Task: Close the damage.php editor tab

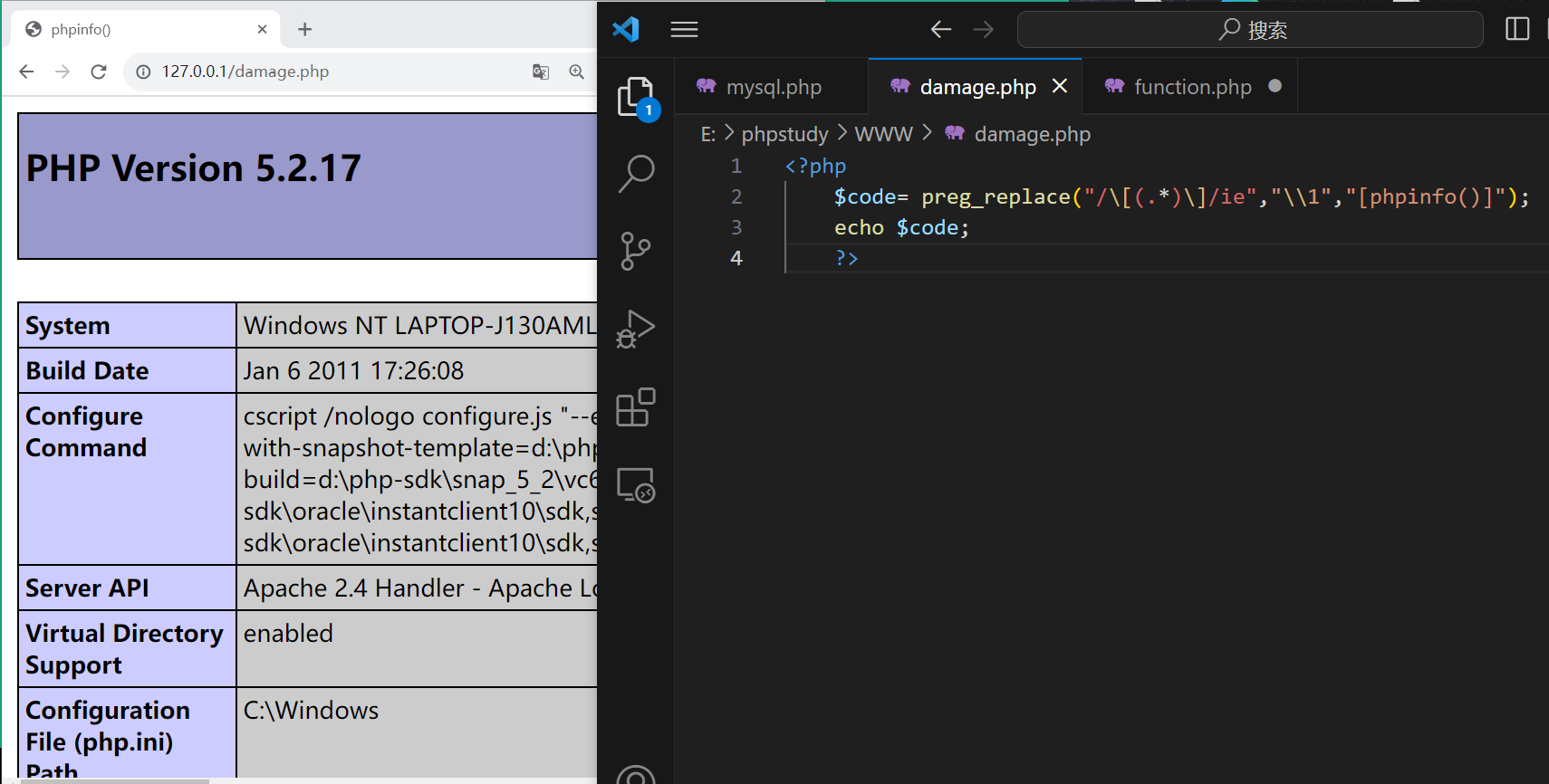Action: click(1060, 86)
